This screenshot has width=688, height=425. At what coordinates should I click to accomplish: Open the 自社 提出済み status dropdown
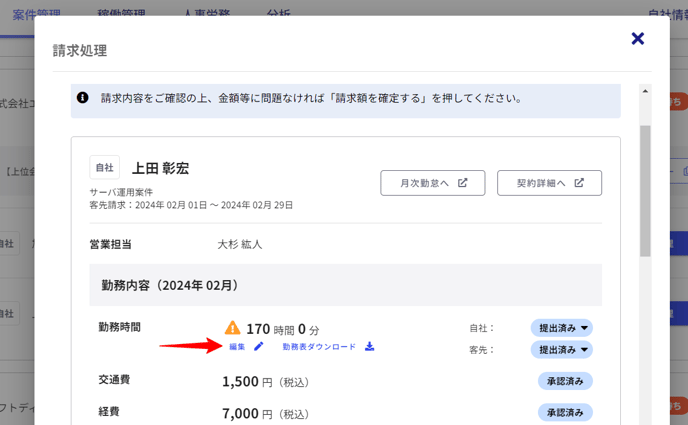point(561,328)
